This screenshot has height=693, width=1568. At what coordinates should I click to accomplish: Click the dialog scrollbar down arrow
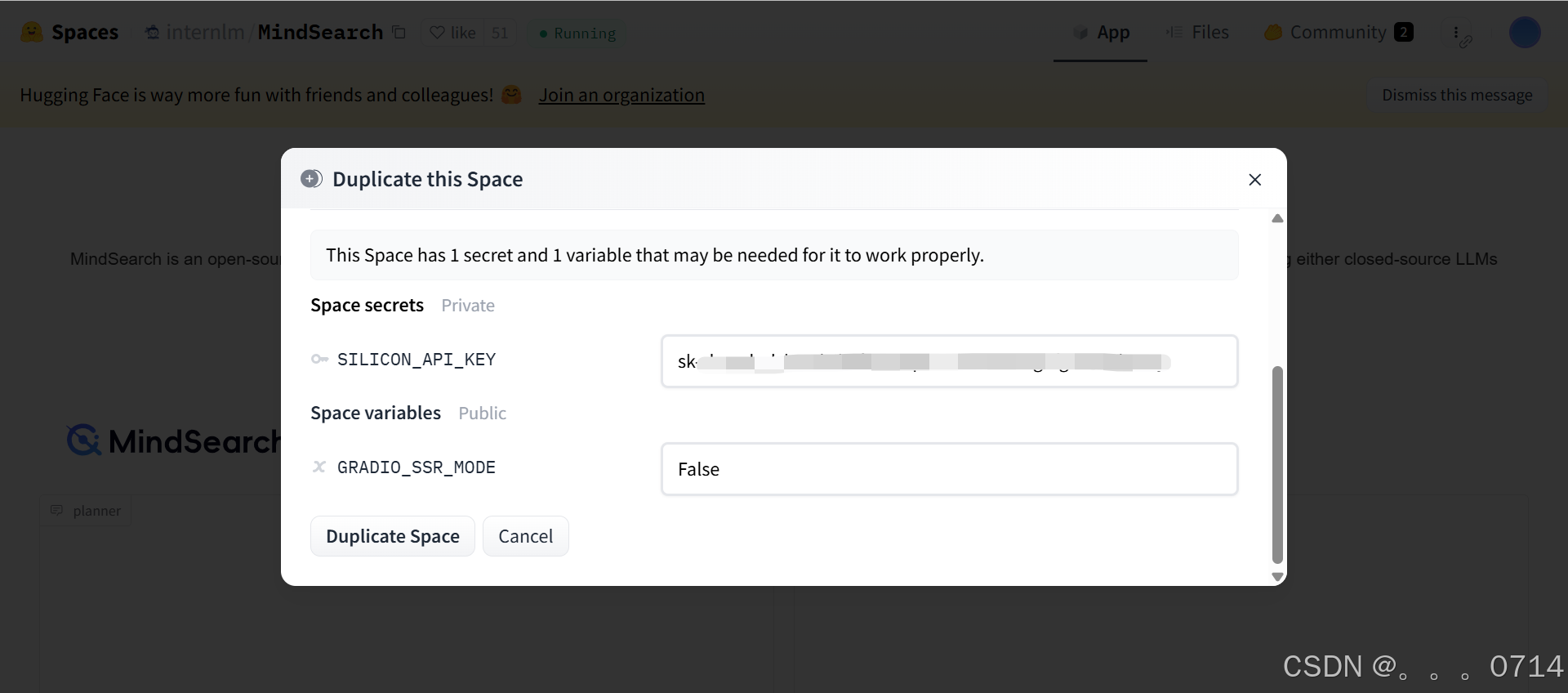1277,577
